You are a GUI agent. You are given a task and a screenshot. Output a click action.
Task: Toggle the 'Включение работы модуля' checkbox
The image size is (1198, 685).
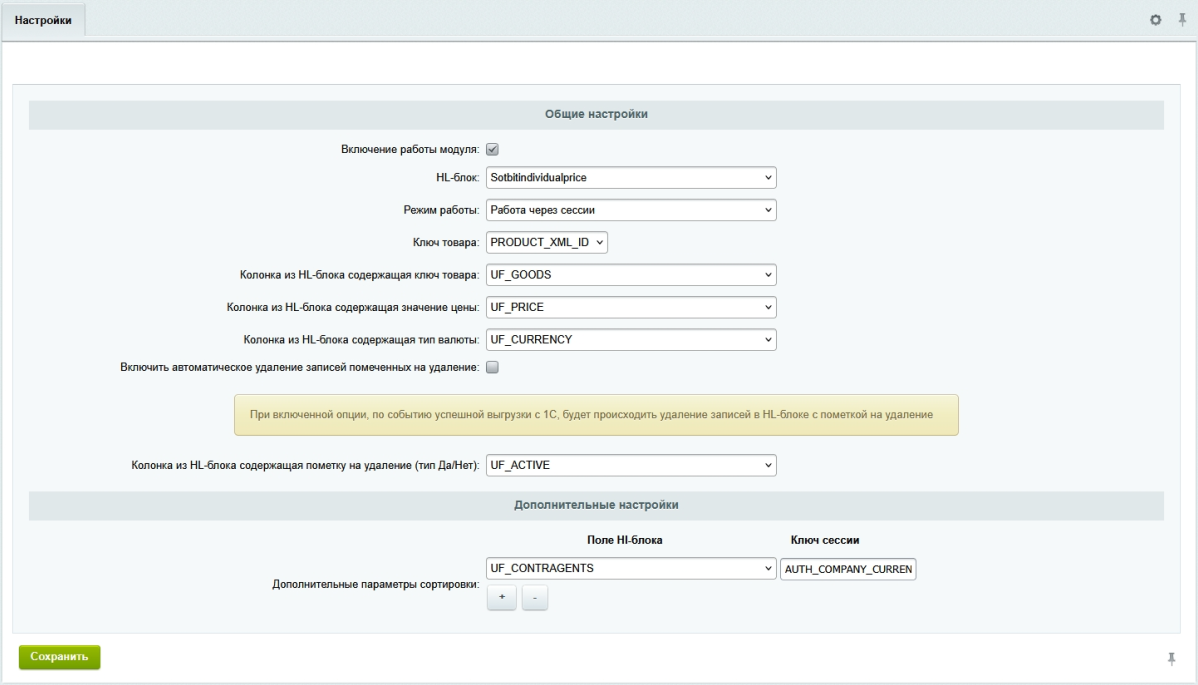tap(492, 150)
